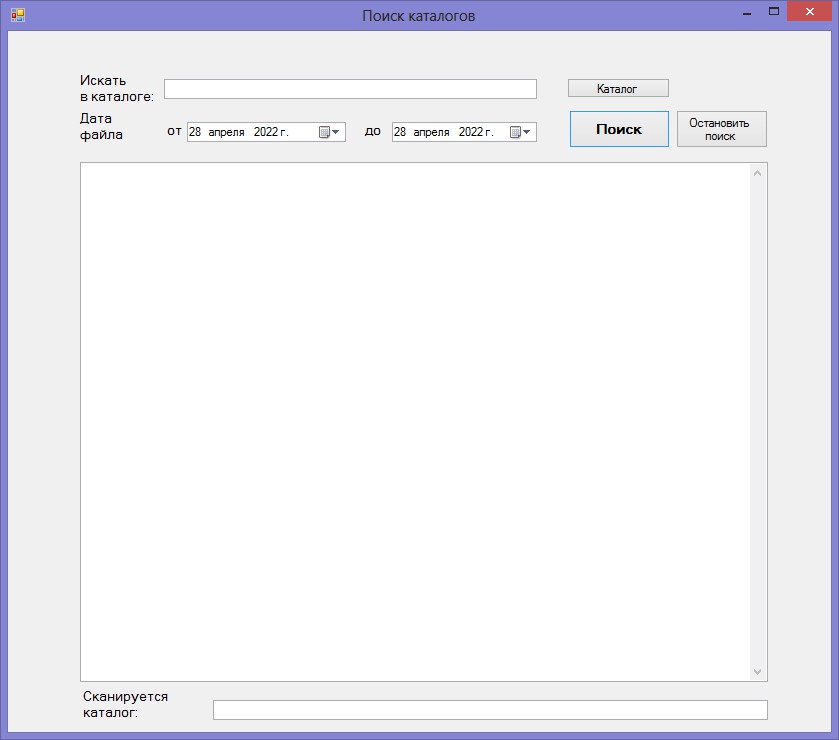839x740 pixels.
Task: Start search with the Поиск button
Action: [x=619, y=129]
